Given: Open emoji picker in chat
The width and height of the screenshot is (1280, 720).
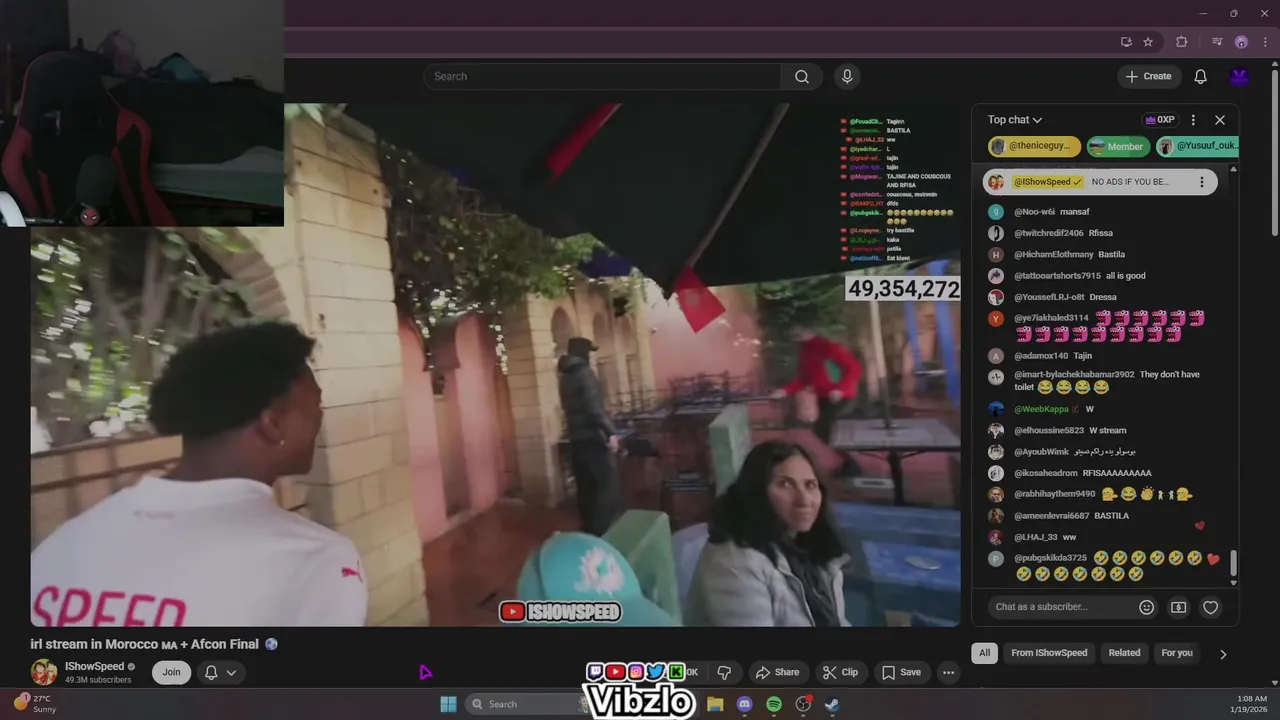Looking at the screenshot, I should pos(1147,607).
